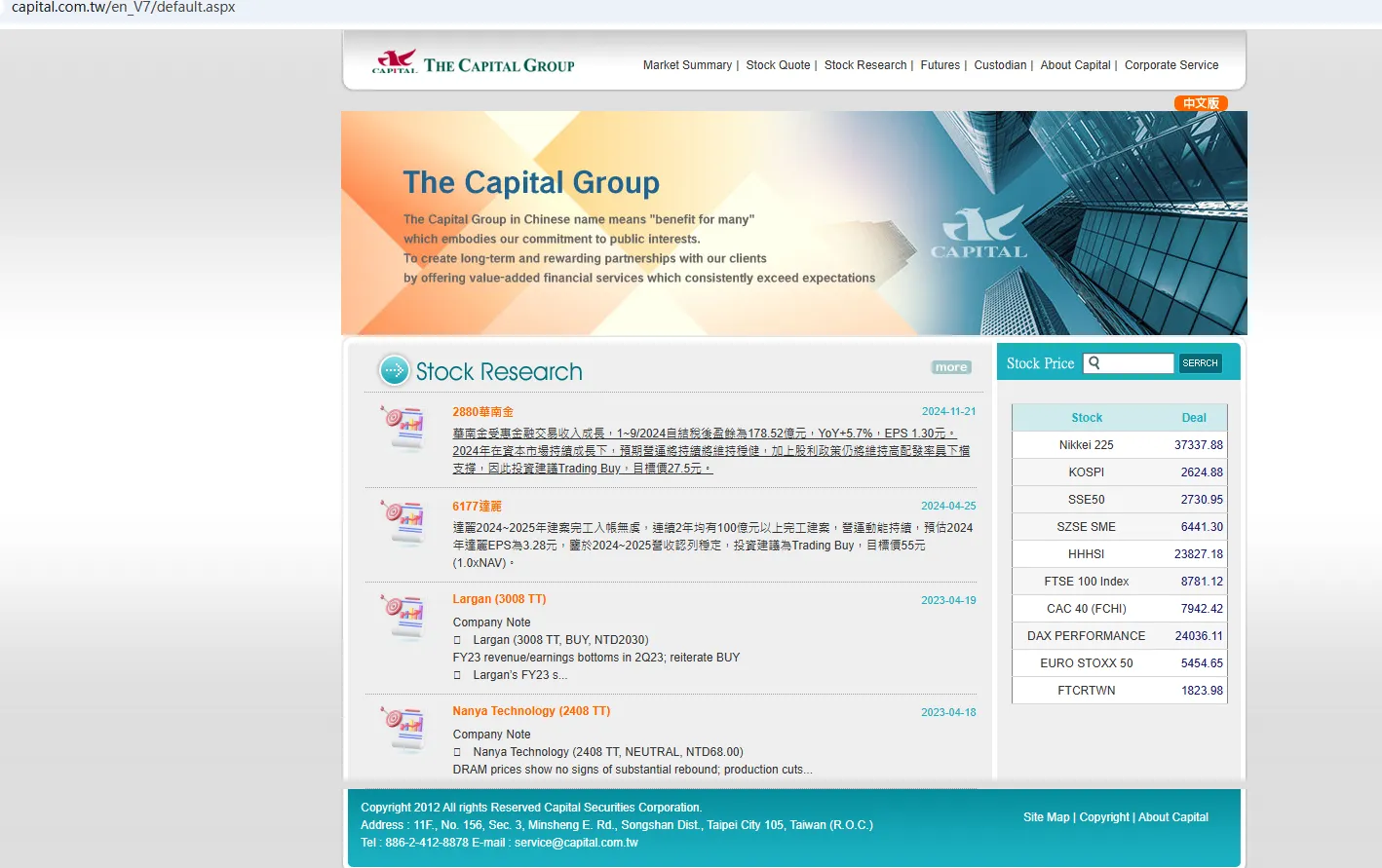Image resolution: width=1382 pixels, height=868 pixels.
Task: Click the 2023-04-18 report date
Action: click(x=948, y=713)
